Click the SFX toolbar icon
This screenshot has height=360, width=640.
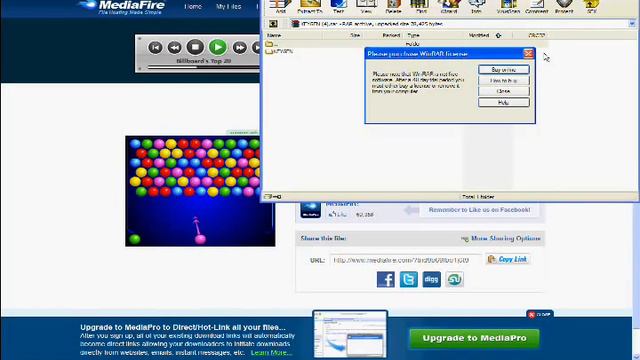coord(591,6)
